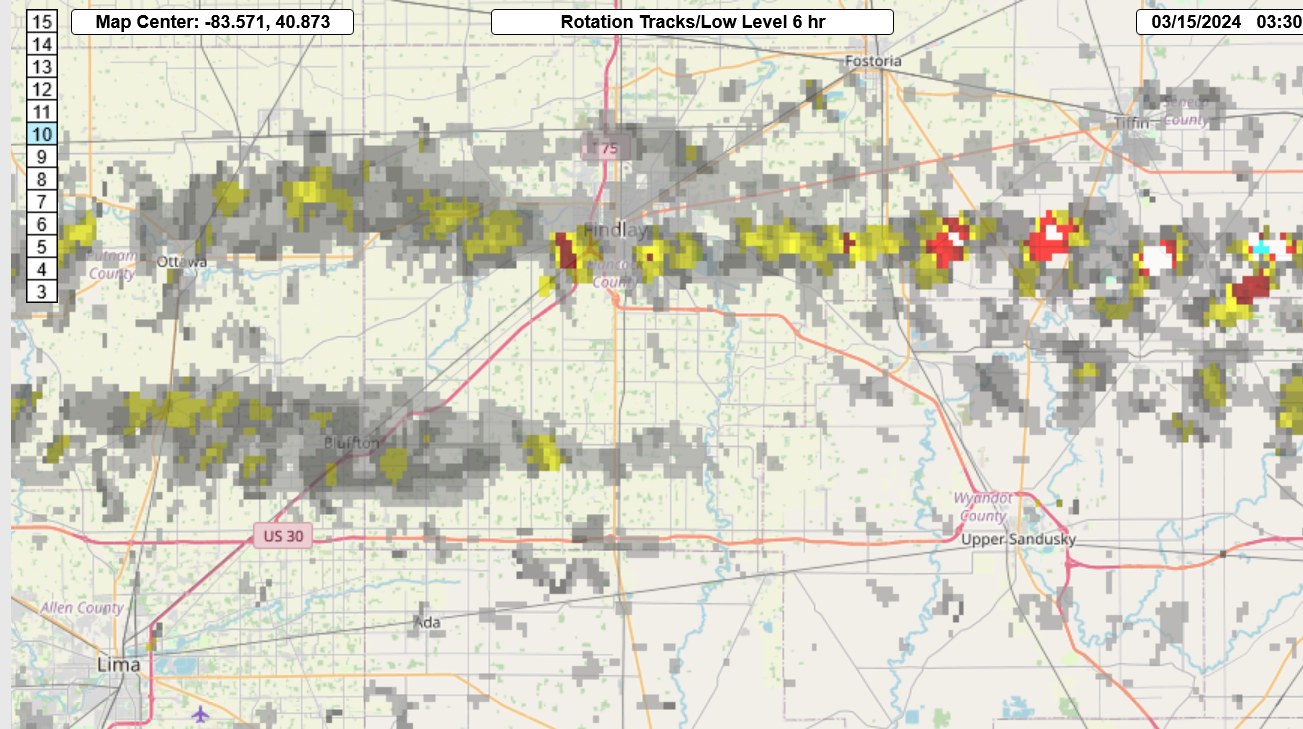Open the Rotation Tracks/Low Level 6 hr selector
The width and height of the screenshot is (1303, 729).
692,22
